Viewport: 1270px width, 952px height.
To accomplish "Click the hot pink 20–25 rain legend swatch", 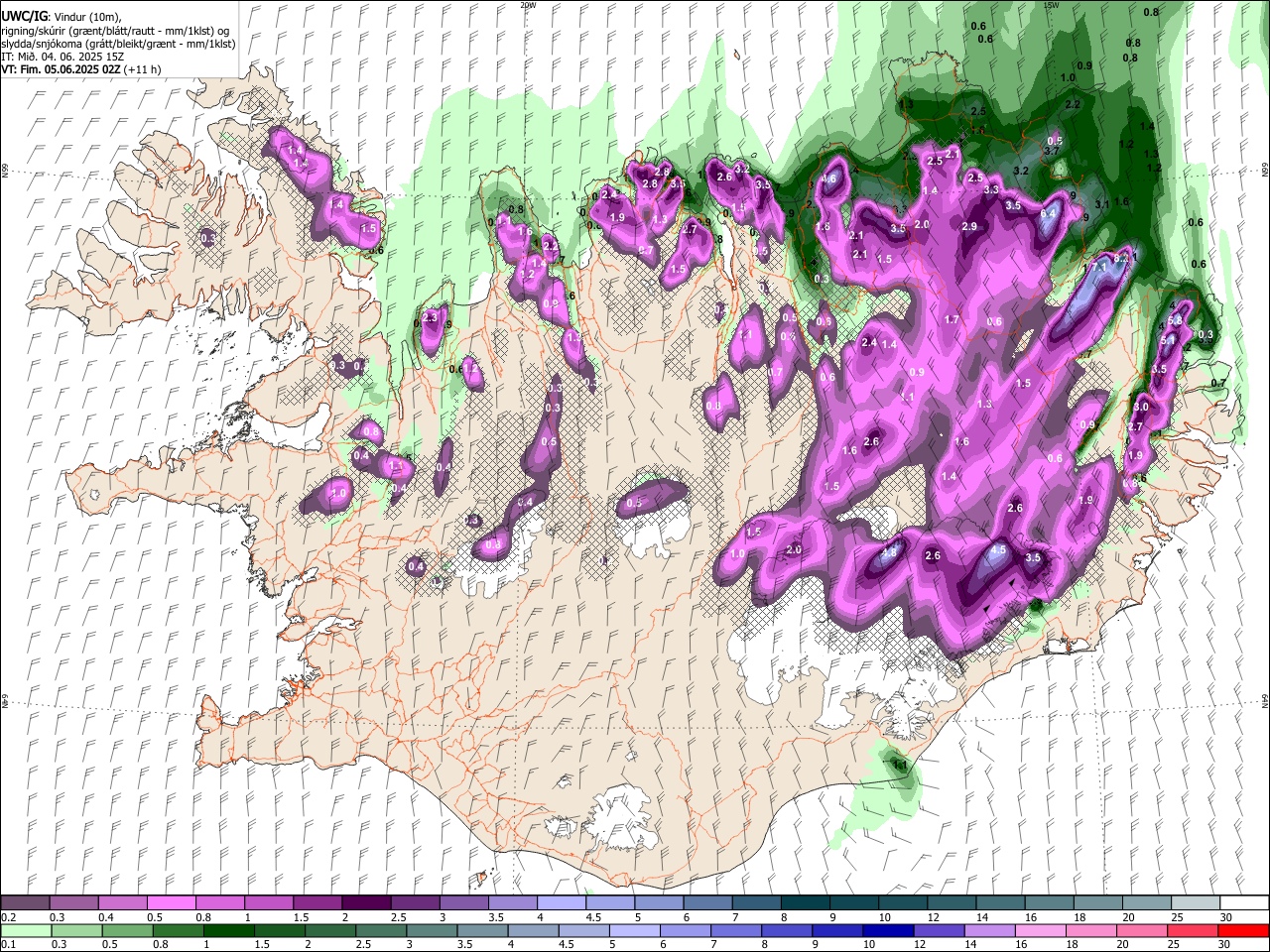I will (x=1141, y=931).
